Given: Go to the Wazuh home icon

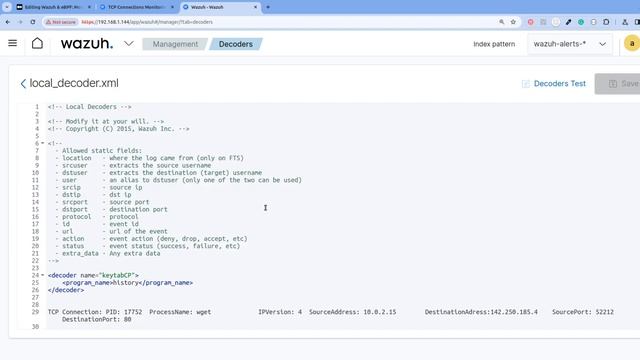Looking at the screenshot, I should tap(37, 43).
